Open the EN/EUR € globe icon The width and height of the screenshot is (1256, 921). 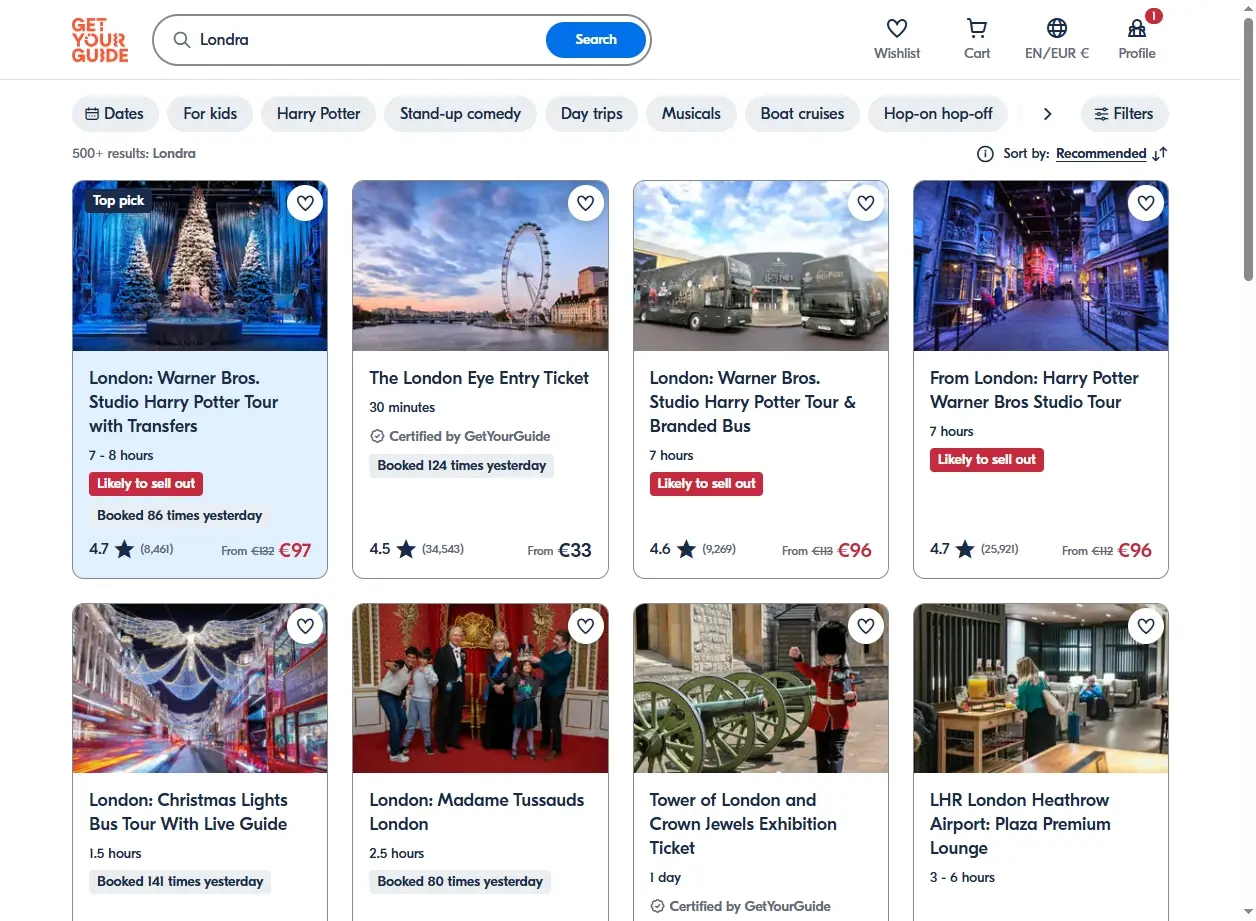(1057, 28)
